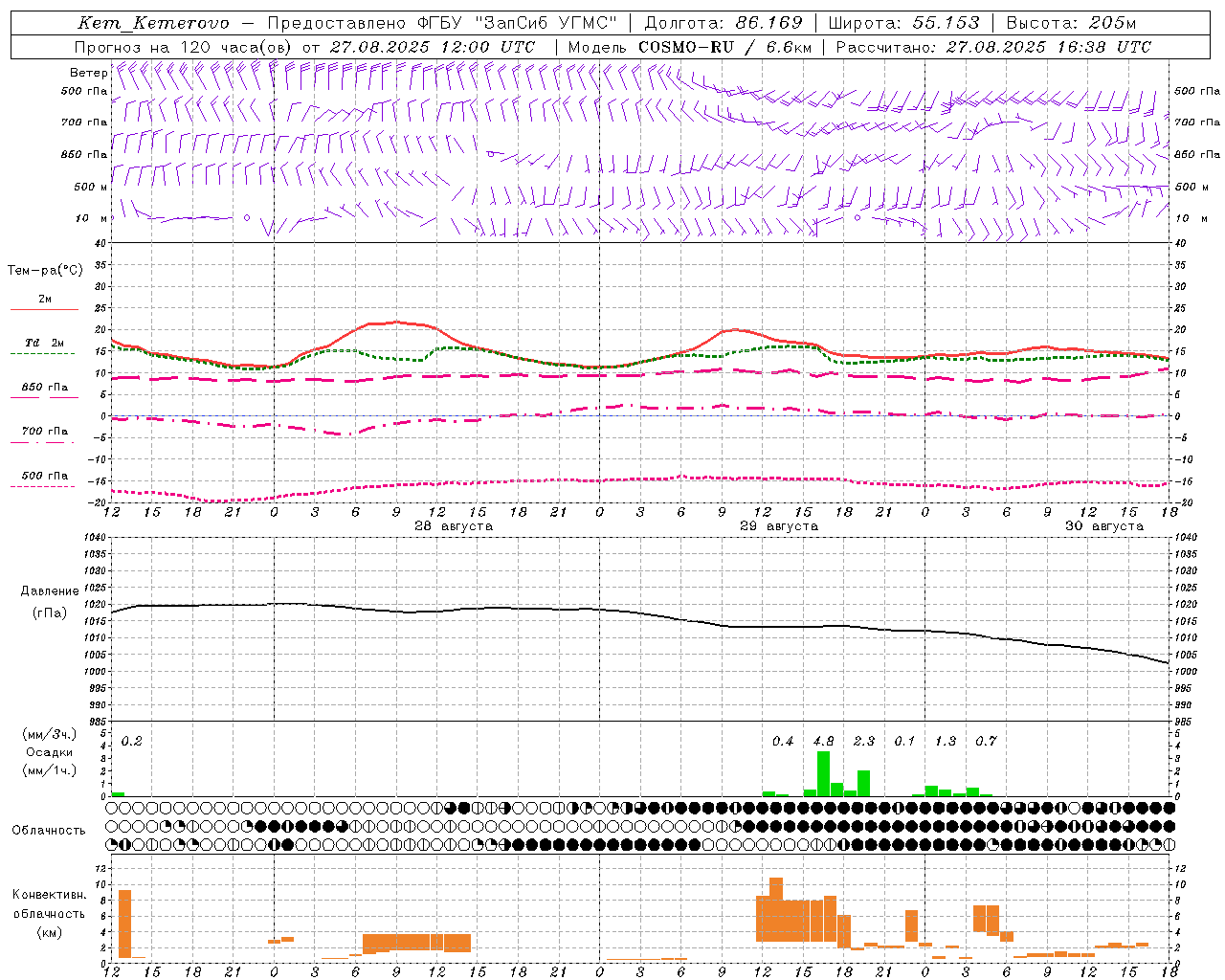Click the 'Конвективн.' convective cloud label
This screenshot has width=1225, height=980.
(50, 895)
